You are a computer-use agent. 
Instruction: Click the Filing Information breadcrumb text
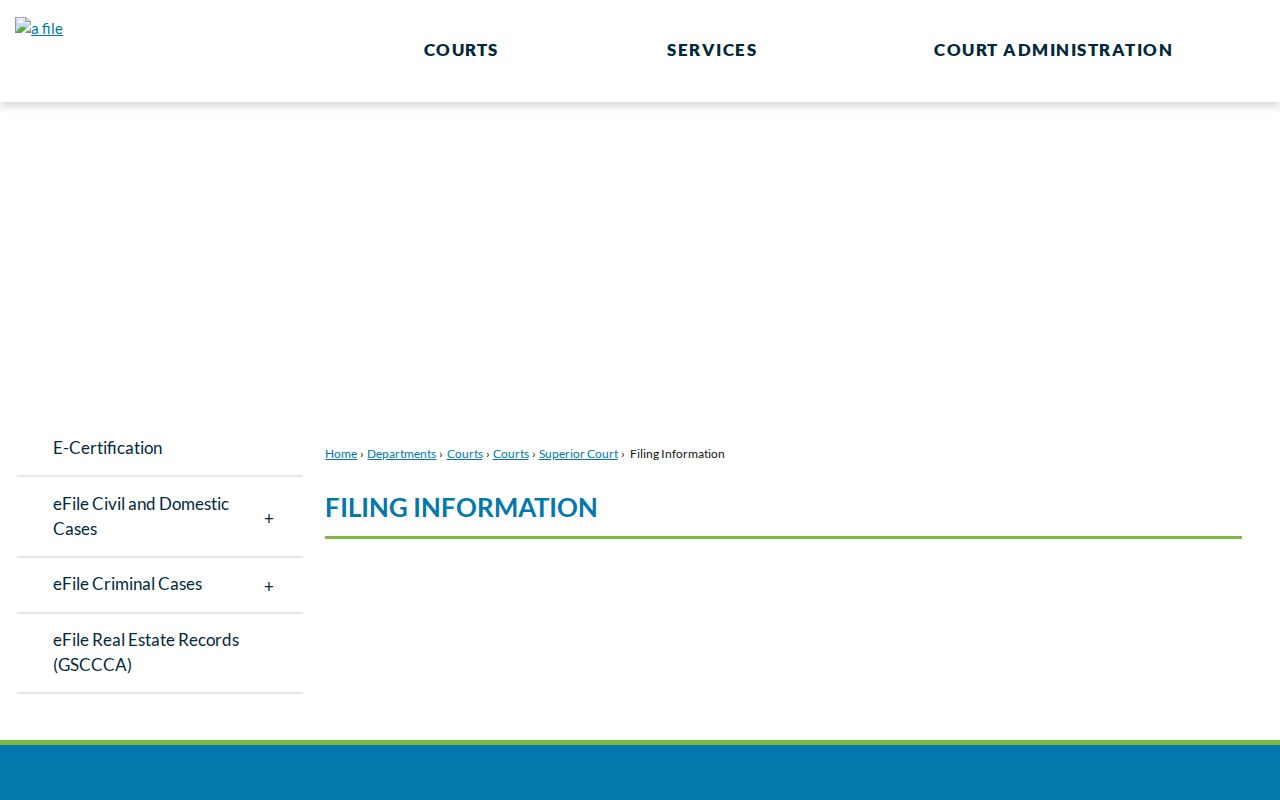pos(677,454)
